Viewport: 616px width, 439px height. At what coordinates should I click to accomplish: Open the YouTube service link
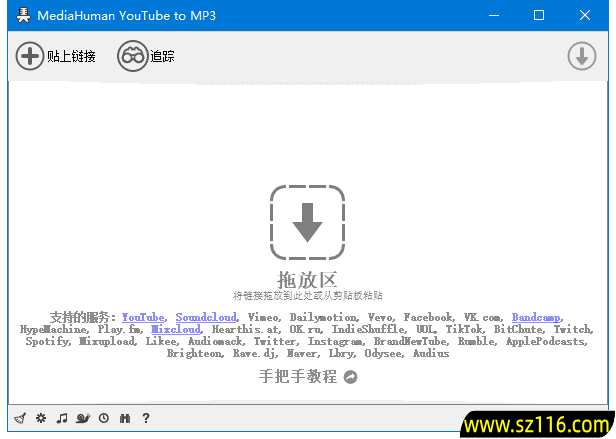tap(143, 317)
